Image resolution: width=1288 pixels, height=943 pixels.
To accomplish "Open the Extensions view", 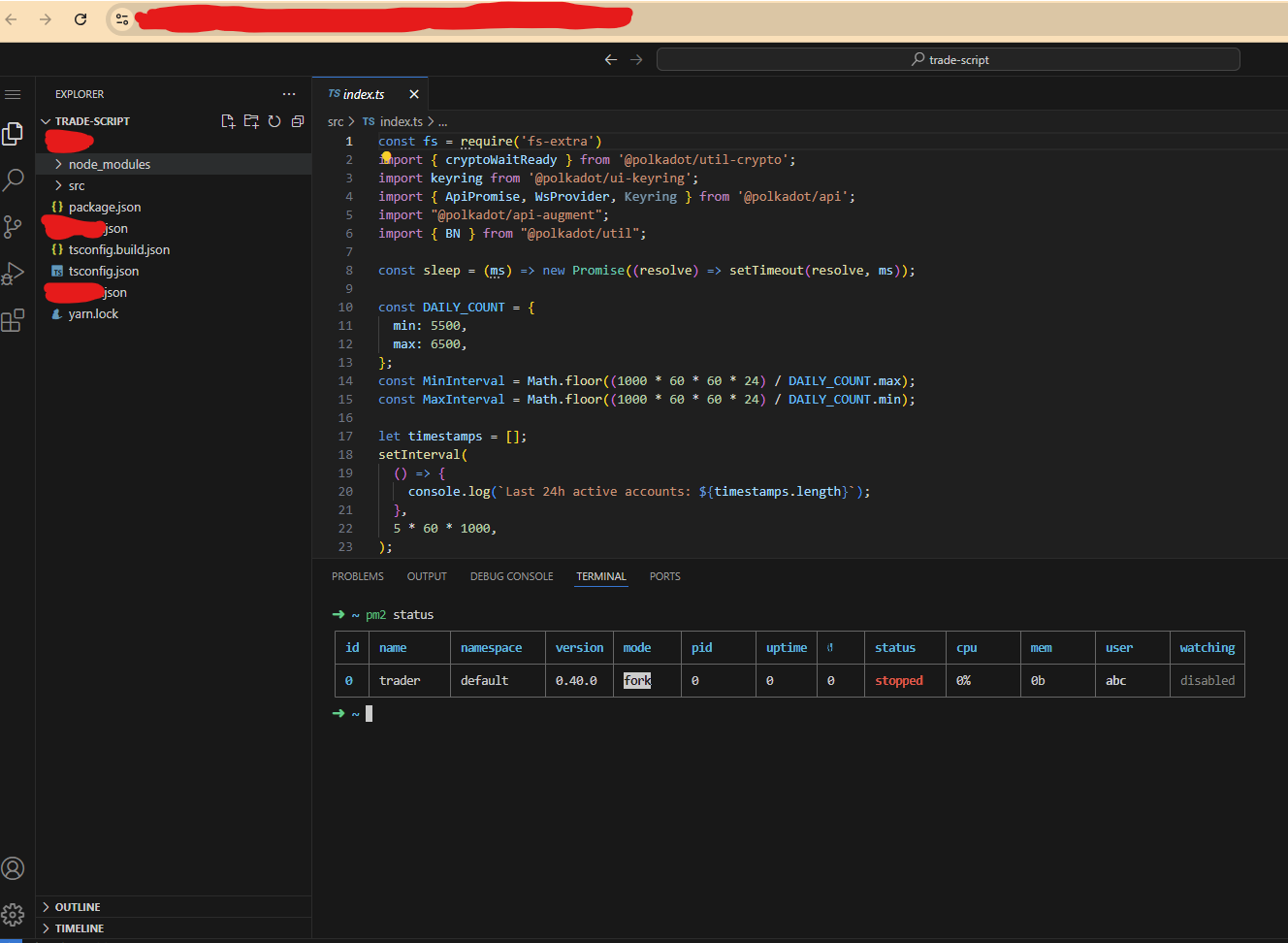I will (x=13, y=320).
